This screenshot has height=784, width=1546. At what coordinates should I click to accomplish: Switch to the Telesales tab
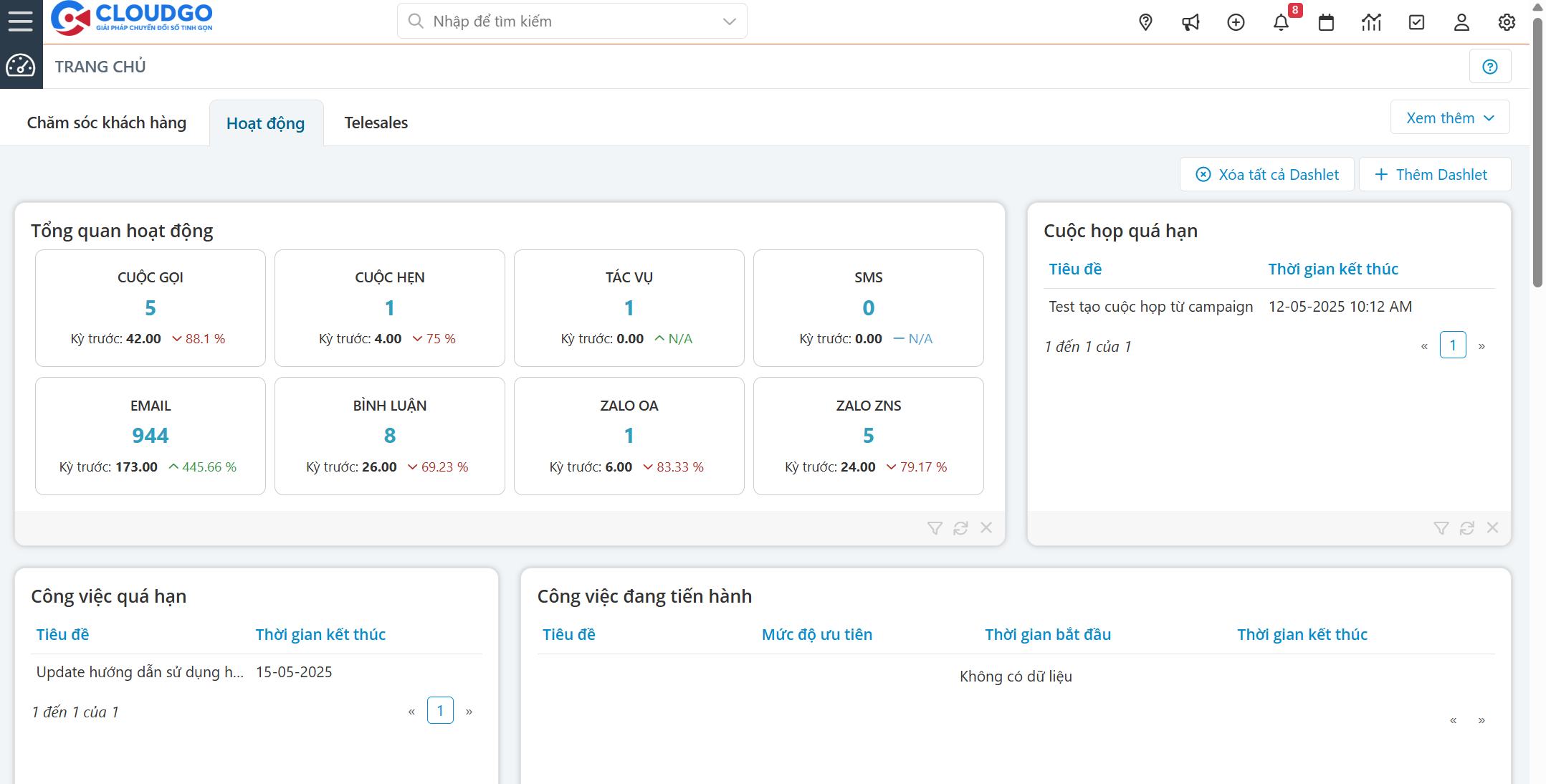pyautogui.click(x=376, y=123)
